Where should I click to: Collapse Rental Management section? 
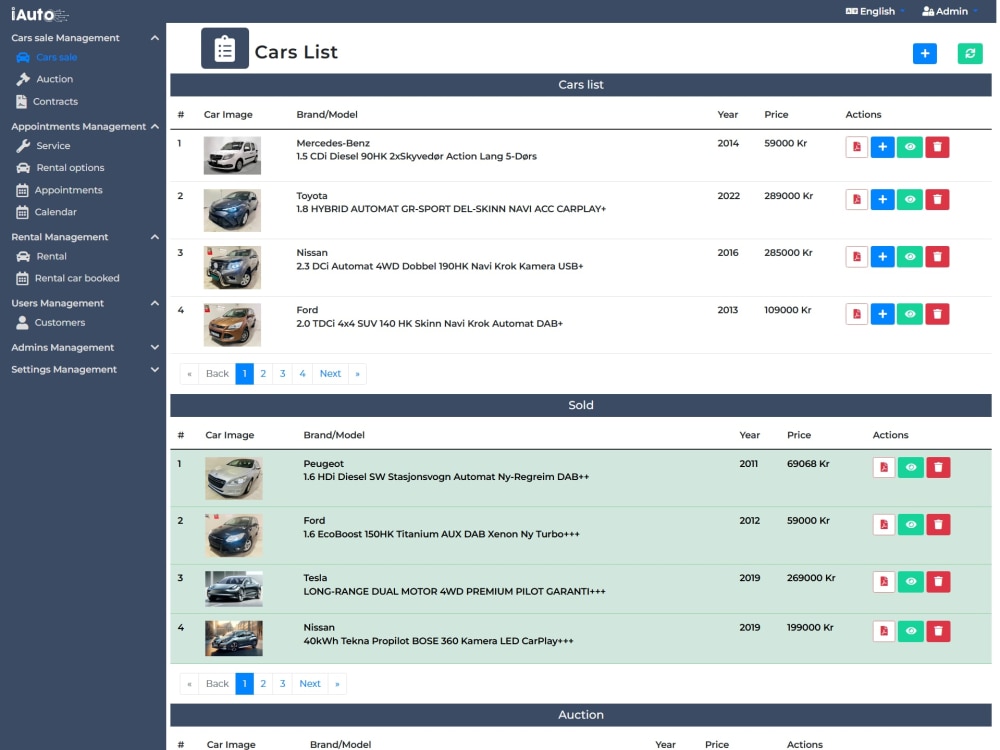(x=154, y=237)
